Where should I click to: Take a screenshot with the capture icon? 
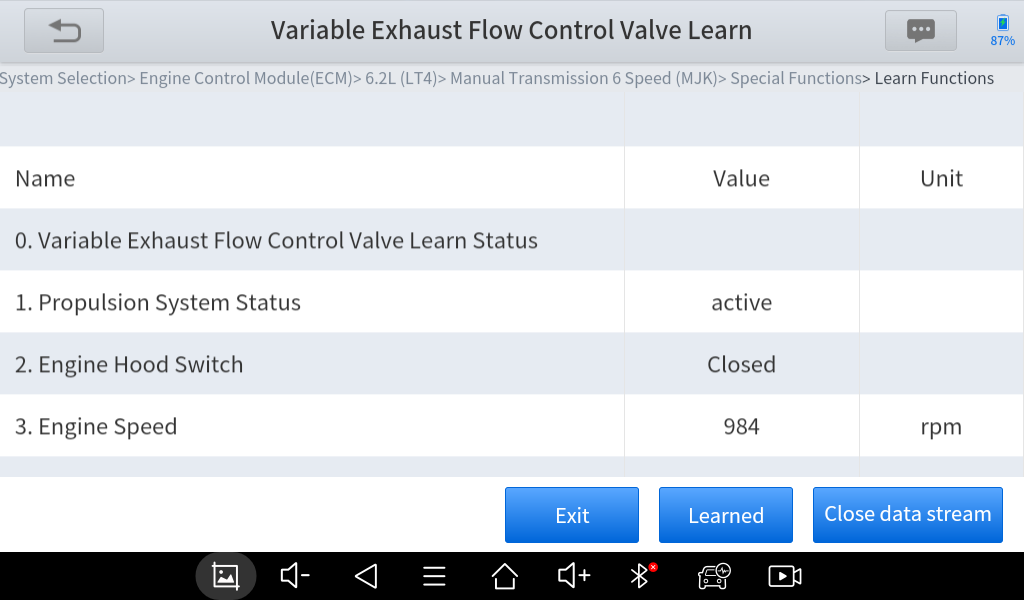pos(226,576)
